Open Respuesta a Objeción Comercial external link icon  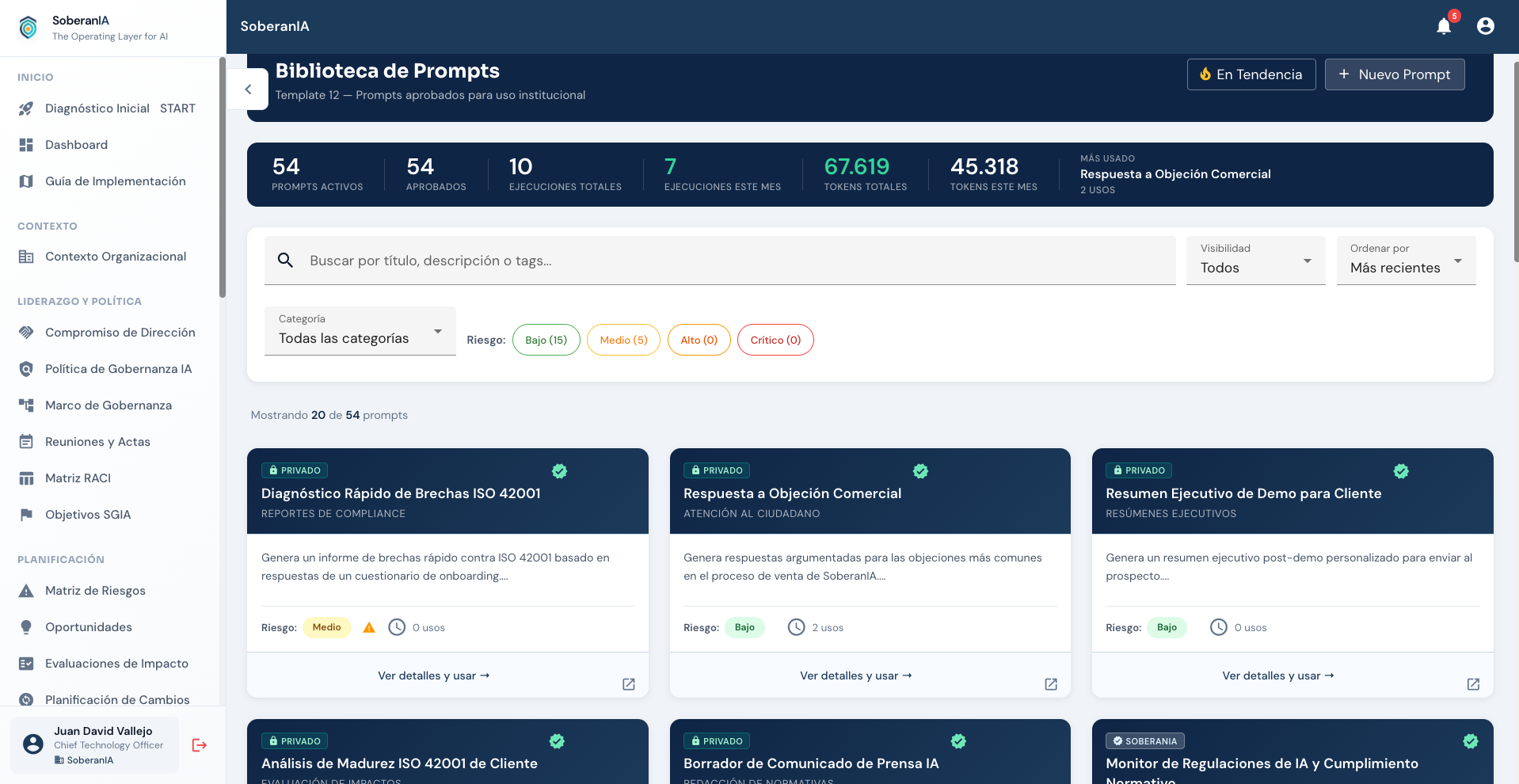coord(1051,684)
